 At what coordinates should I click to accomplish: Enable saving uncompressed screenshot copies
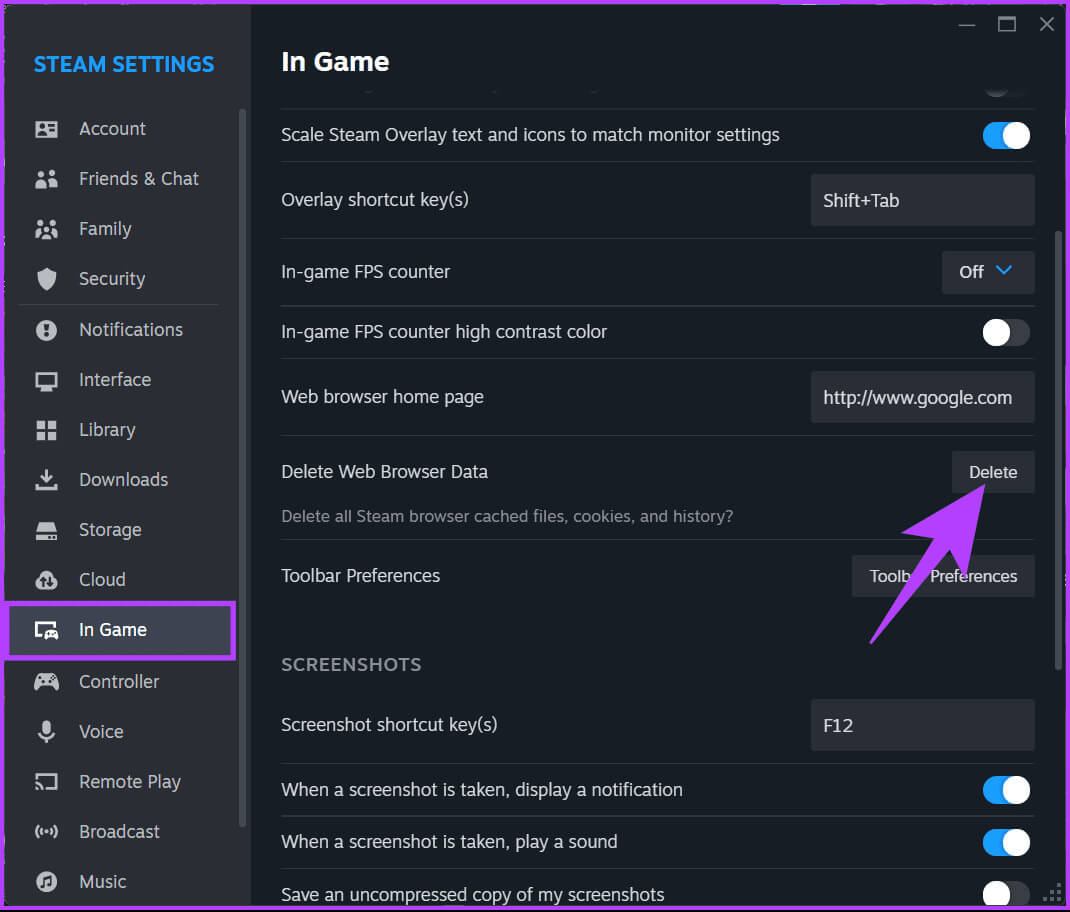pyautogui.click(x=1006, y=894)
